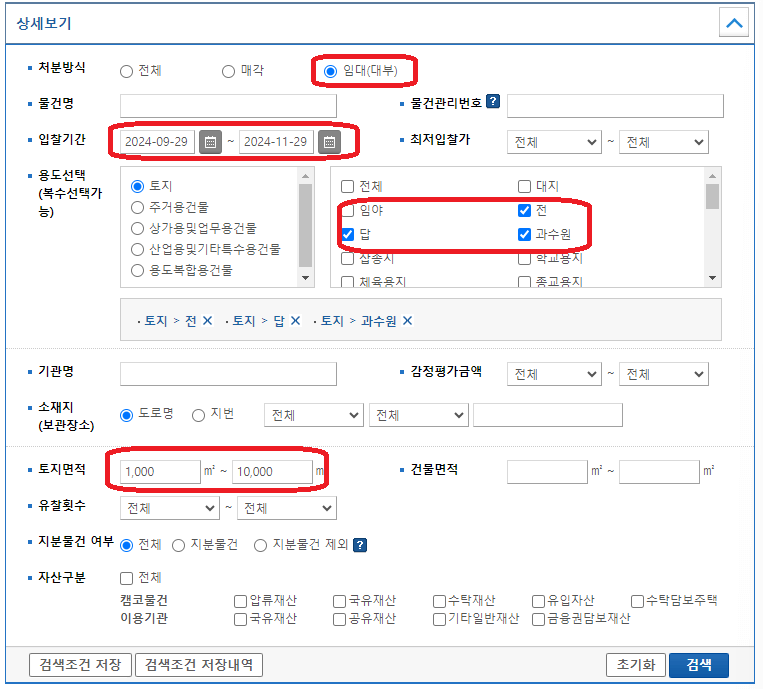Open the 유찰횟수 minimum dropdown
763x689 pixels.
(x=170, y=508)
